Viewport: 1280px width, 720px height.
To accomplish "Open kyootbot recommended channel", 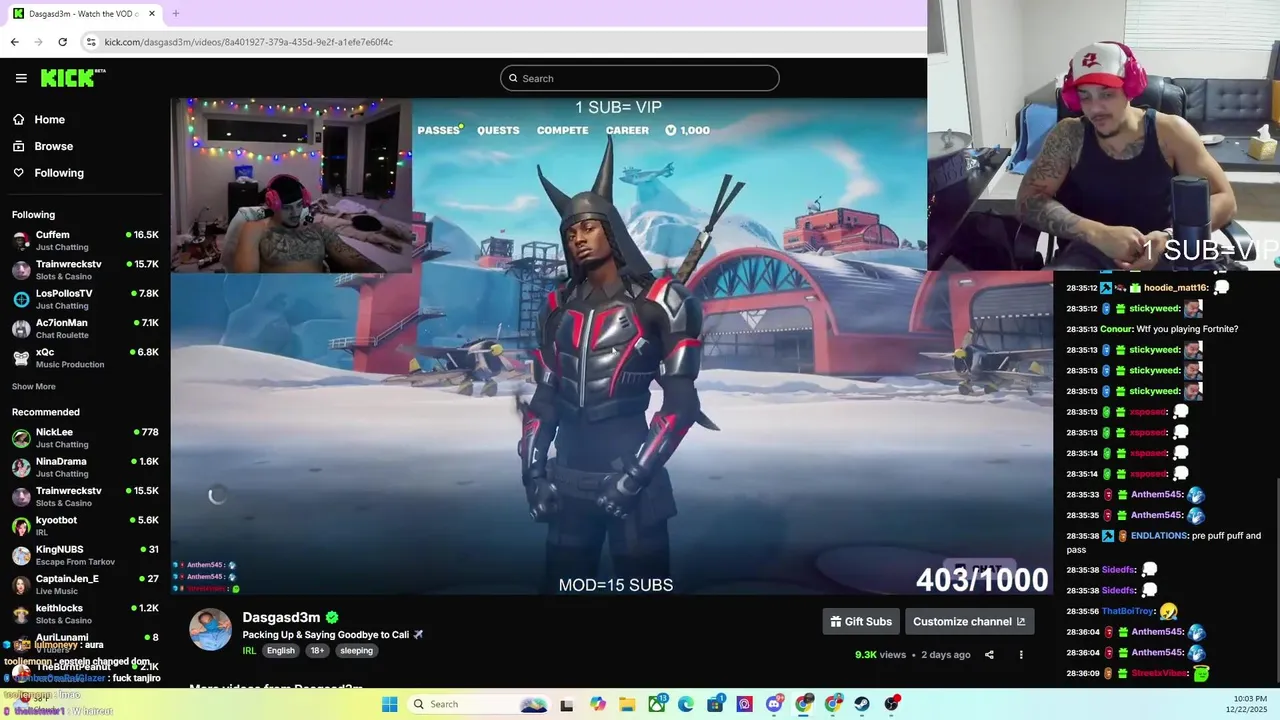I will click(85, 526).
